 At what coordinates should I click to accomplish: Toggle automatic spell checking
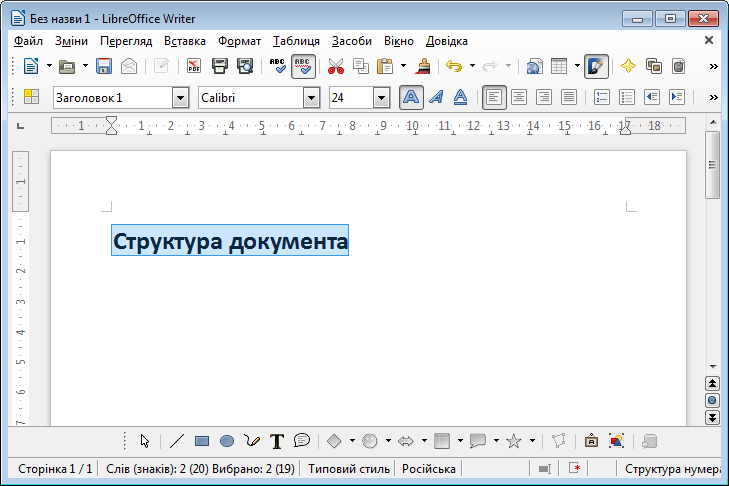[x=304, y=66]
